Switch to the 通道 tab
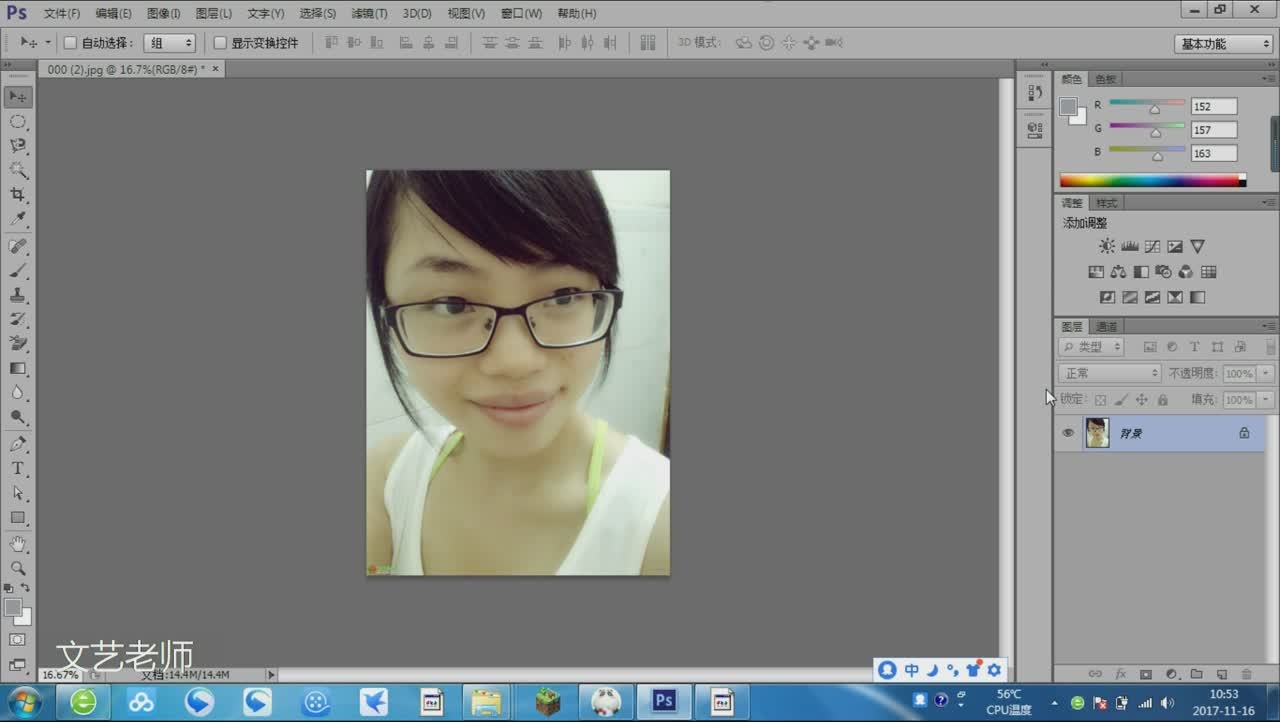Screen dimensions: 1280x722 [1106, 327]
